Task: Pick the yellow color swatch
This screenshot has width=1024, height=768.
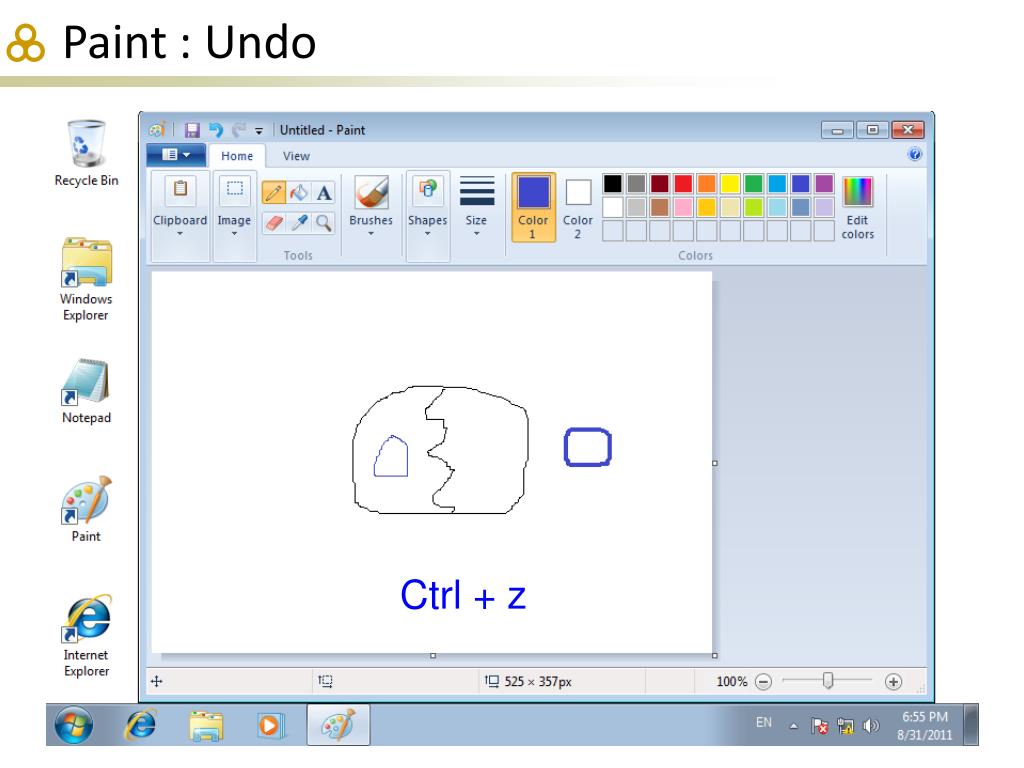Action: (x=730, y=184)
